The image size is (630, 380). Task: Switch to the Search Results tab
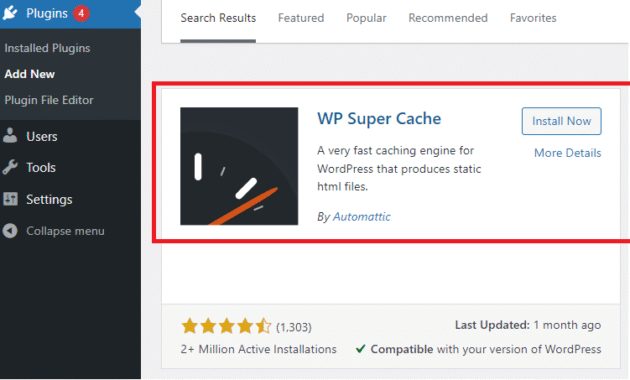(218, 18)
